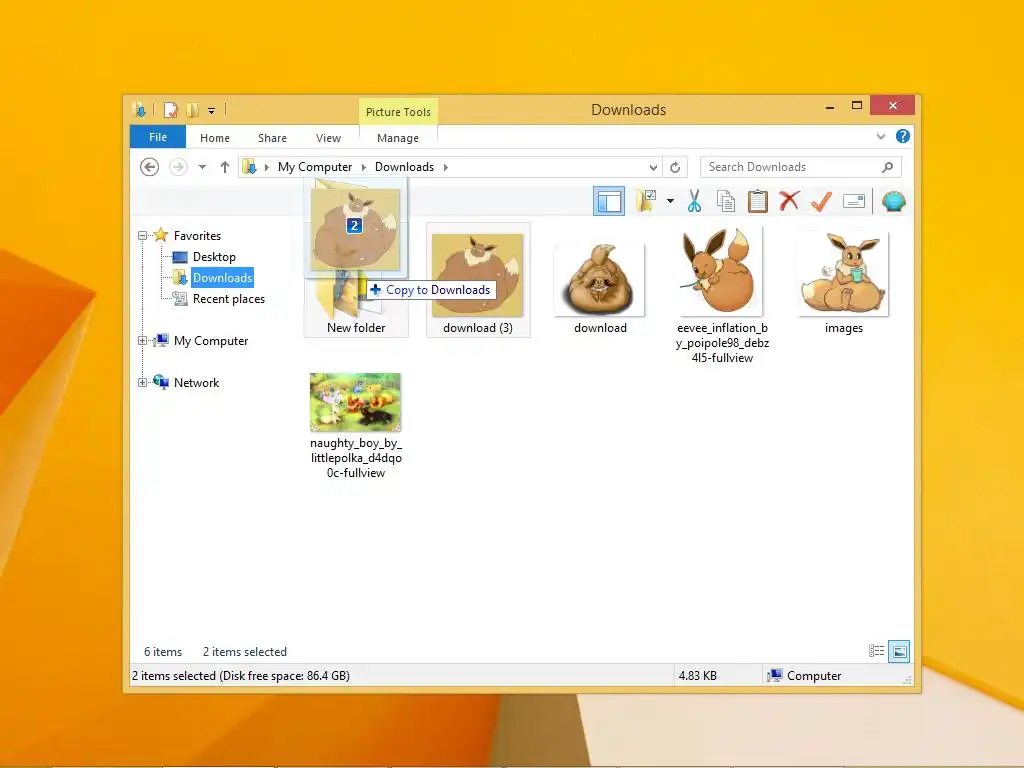The image size is (1024, 768).
Task: Click Downloads in the address breadcrumb
Action: [404, 167]
